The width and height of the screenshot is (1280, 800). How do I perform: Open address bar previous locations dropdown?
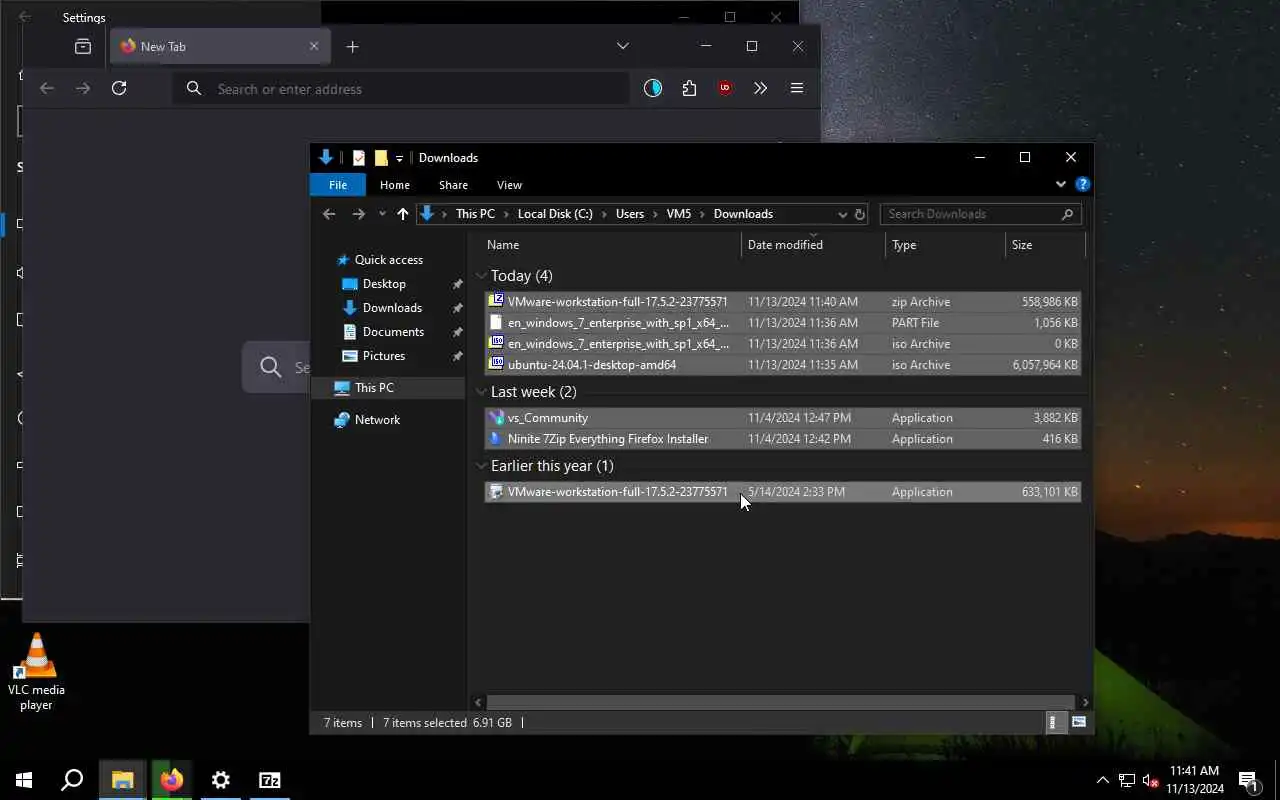pyautogui.click(x=842, y=214)
